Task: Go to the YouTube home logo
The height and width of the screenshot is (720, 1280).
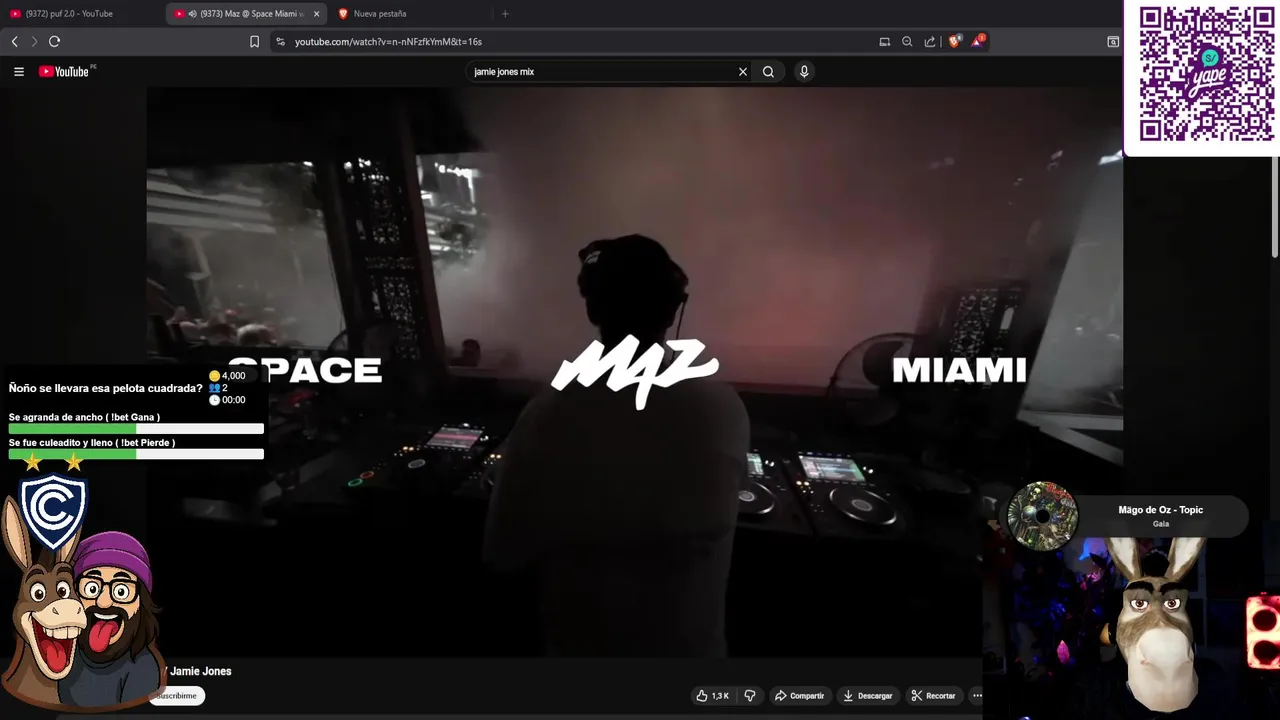Action: pos(64,71)
